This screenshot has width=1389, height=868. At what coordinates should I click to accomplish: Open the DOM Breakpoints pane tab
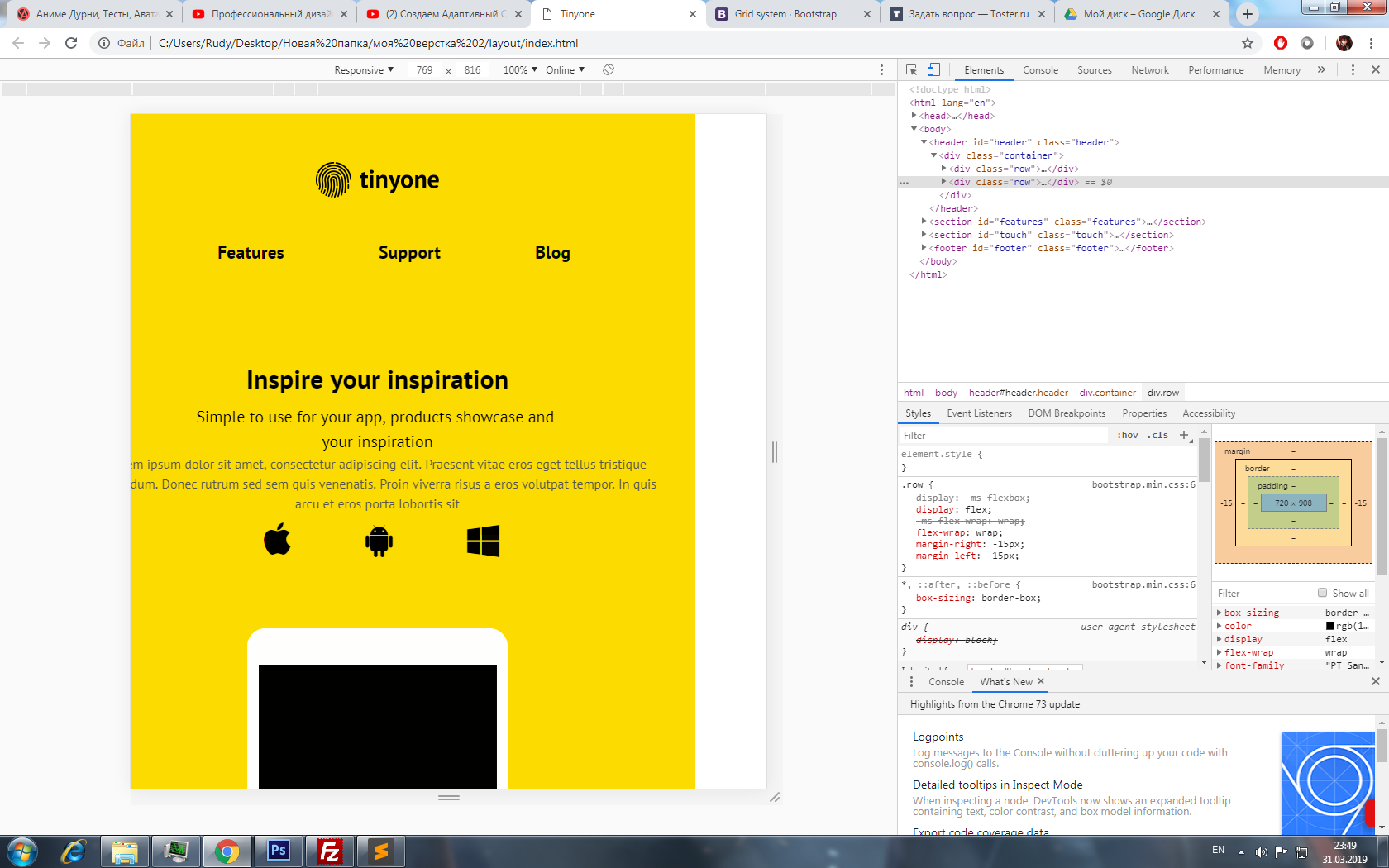1067,413
